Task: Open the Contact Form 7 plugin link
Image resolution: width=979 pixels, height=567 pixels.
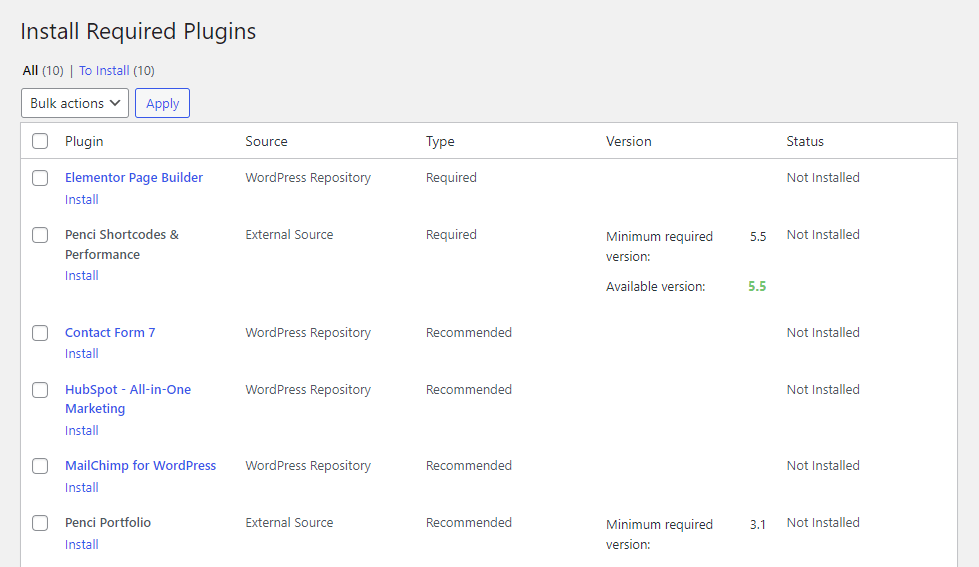Action: [110, 332]
